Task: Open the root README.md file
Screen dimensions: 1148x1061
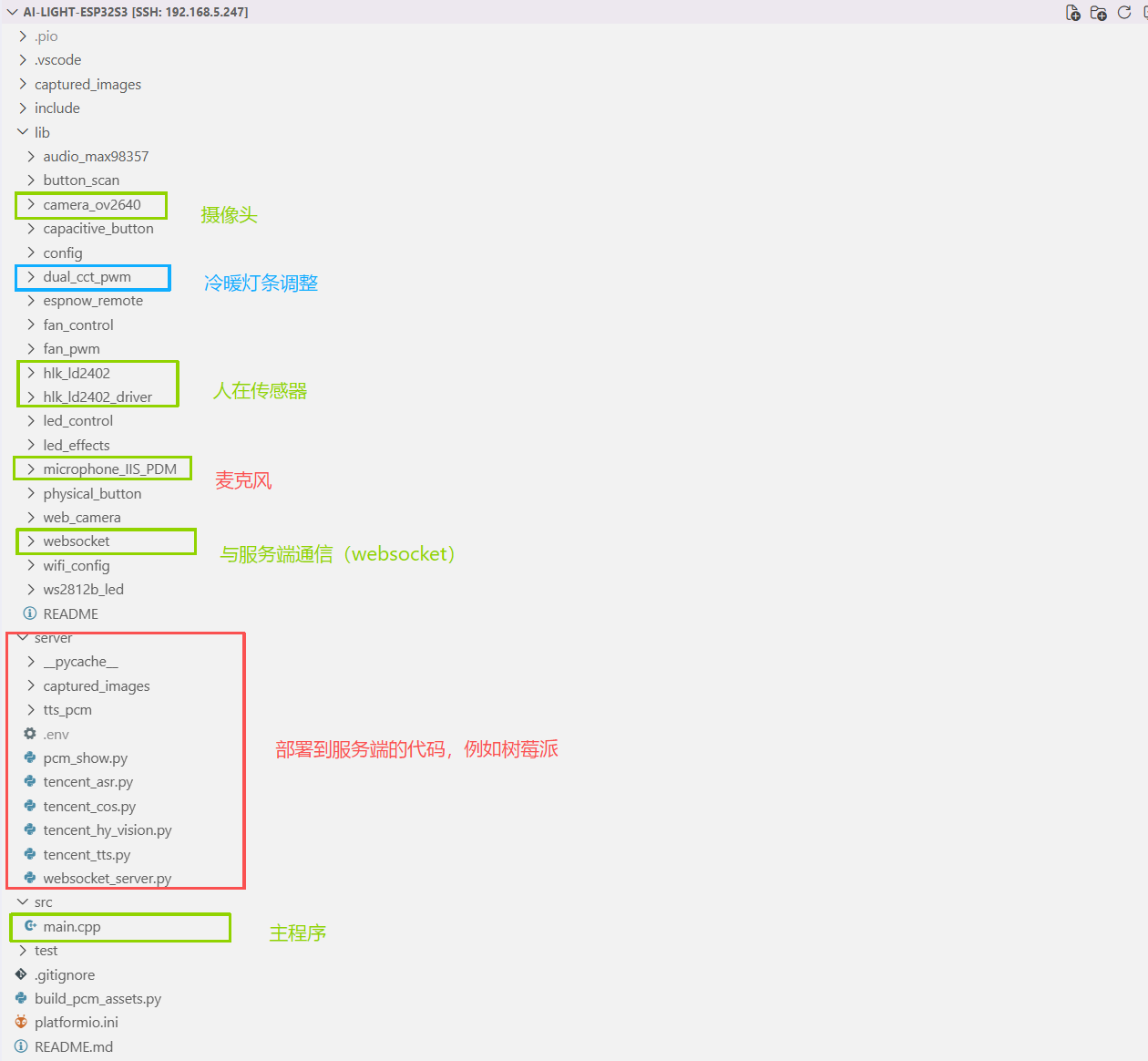Action: pyautogui.click(x=74, y=1046)
